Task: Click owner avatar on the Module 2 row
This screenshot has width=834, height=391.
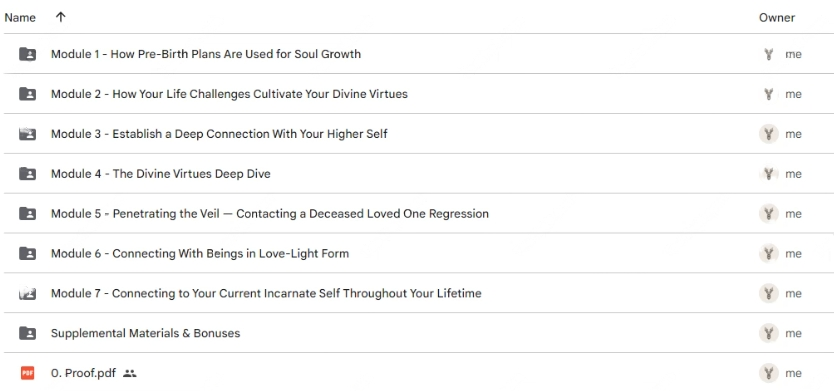Action: pos(768,94)
